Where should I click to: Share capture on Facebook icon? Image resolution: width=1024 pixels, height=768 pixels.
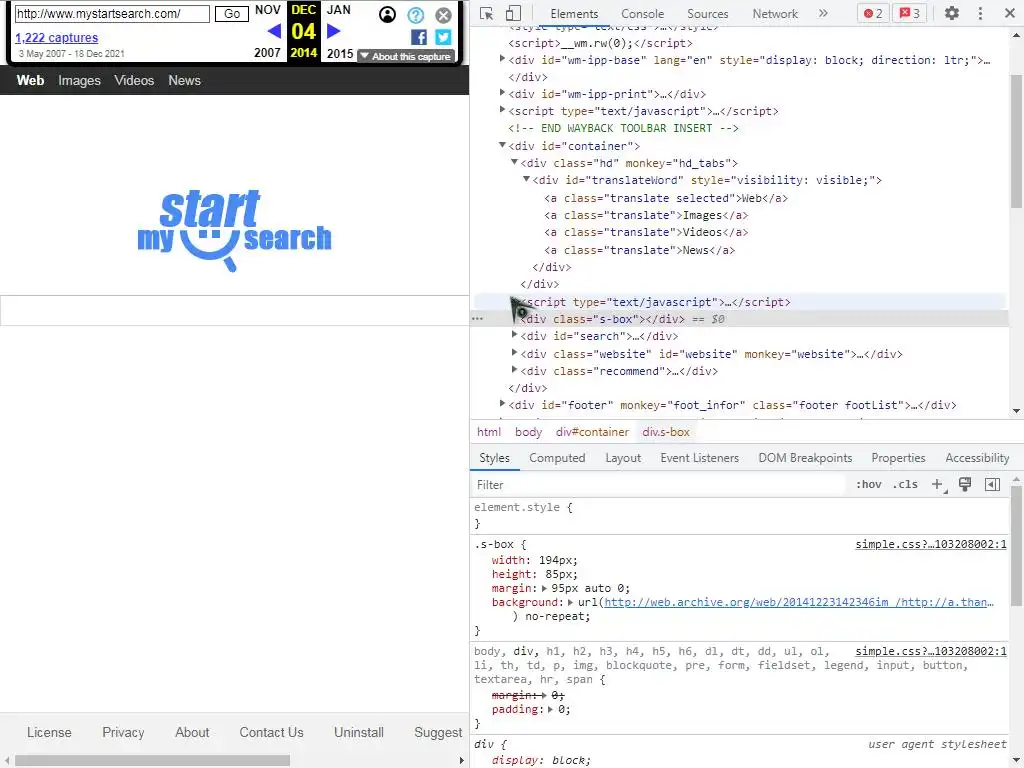(419, 37)
